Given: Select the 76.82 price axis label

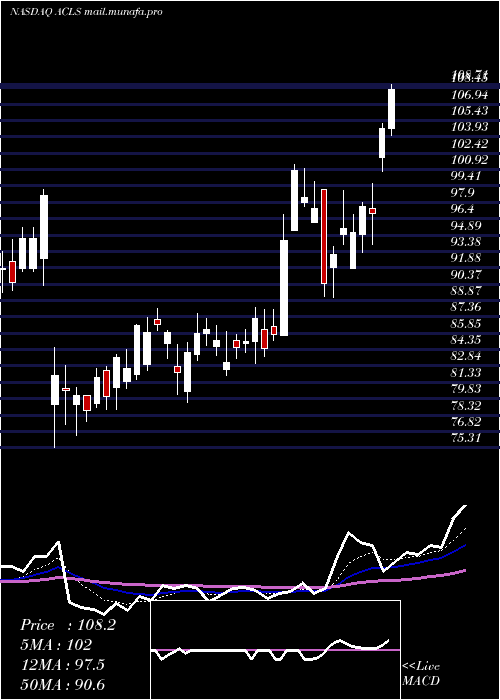Looking at the screenshot, I should (466, 422).
